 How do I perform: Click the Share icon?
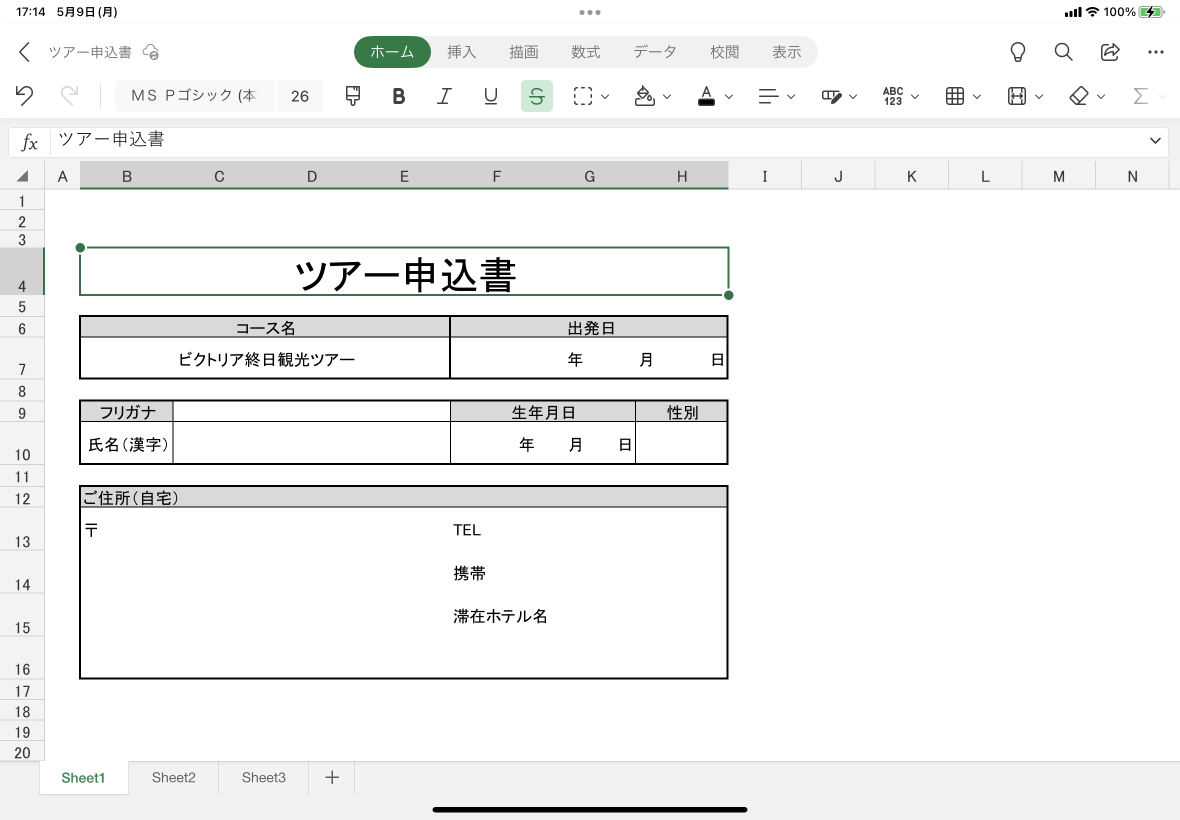coord(1110,52)
